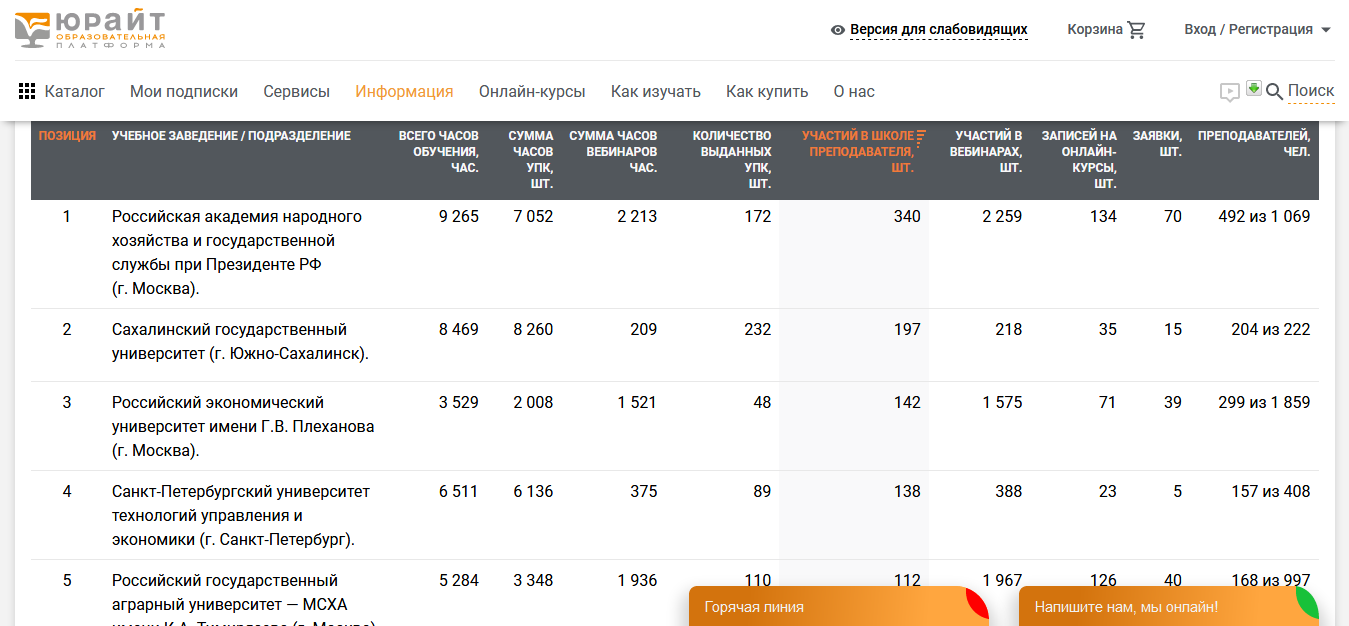The height and width of the screenshot is (626, 1349).
Task: Open the Каталог grid icon
Action: [28, 92]
